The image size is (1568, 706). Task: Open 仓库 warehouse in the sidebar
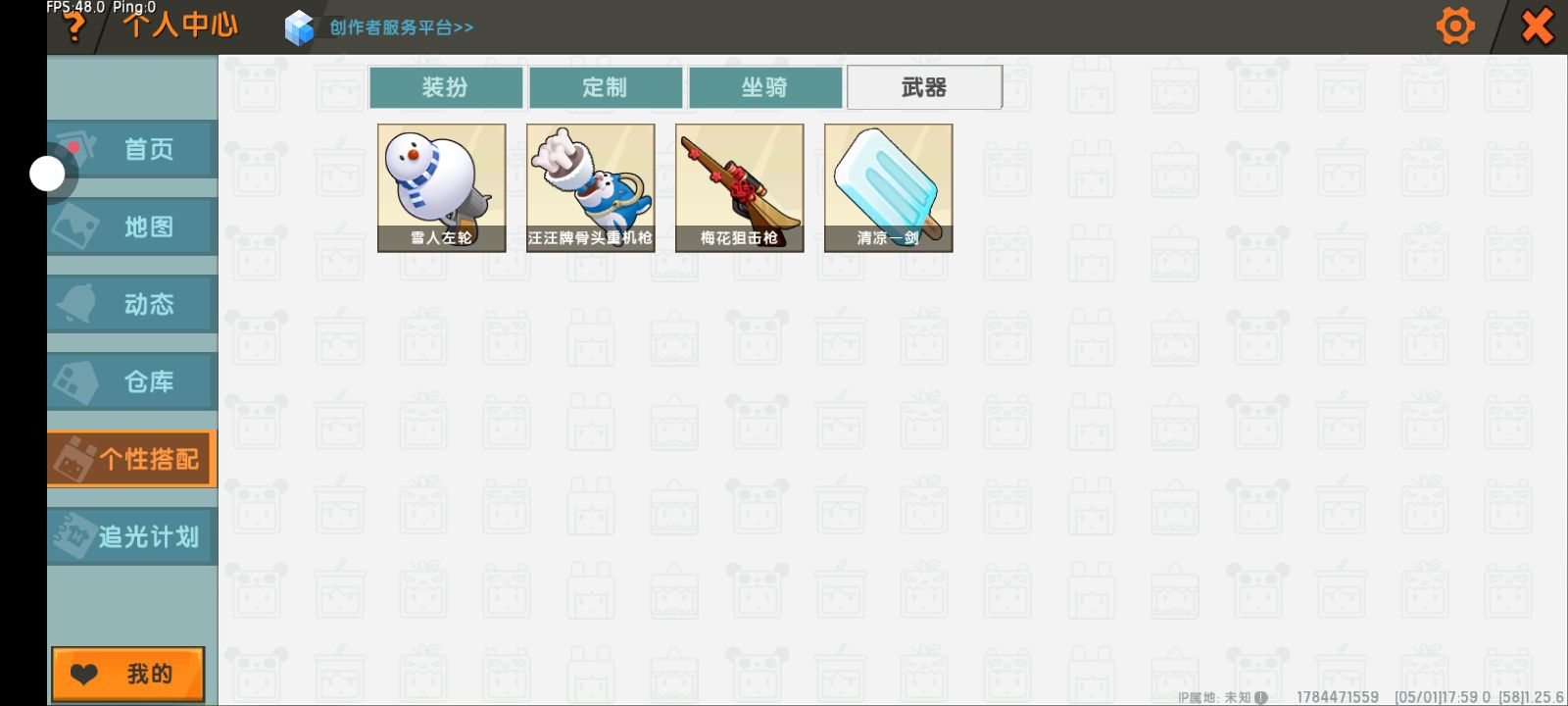[132, 381]
